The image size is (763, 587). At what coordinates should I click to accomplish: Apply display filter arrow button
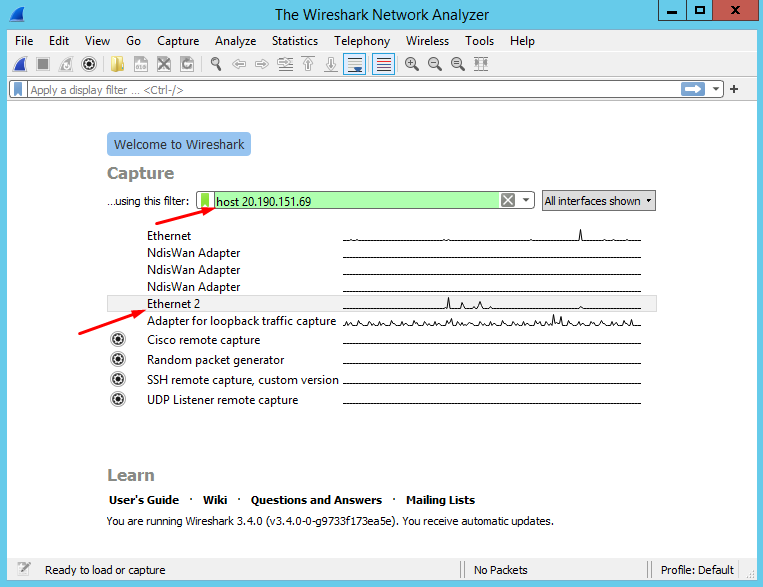(x=693, y=89)
